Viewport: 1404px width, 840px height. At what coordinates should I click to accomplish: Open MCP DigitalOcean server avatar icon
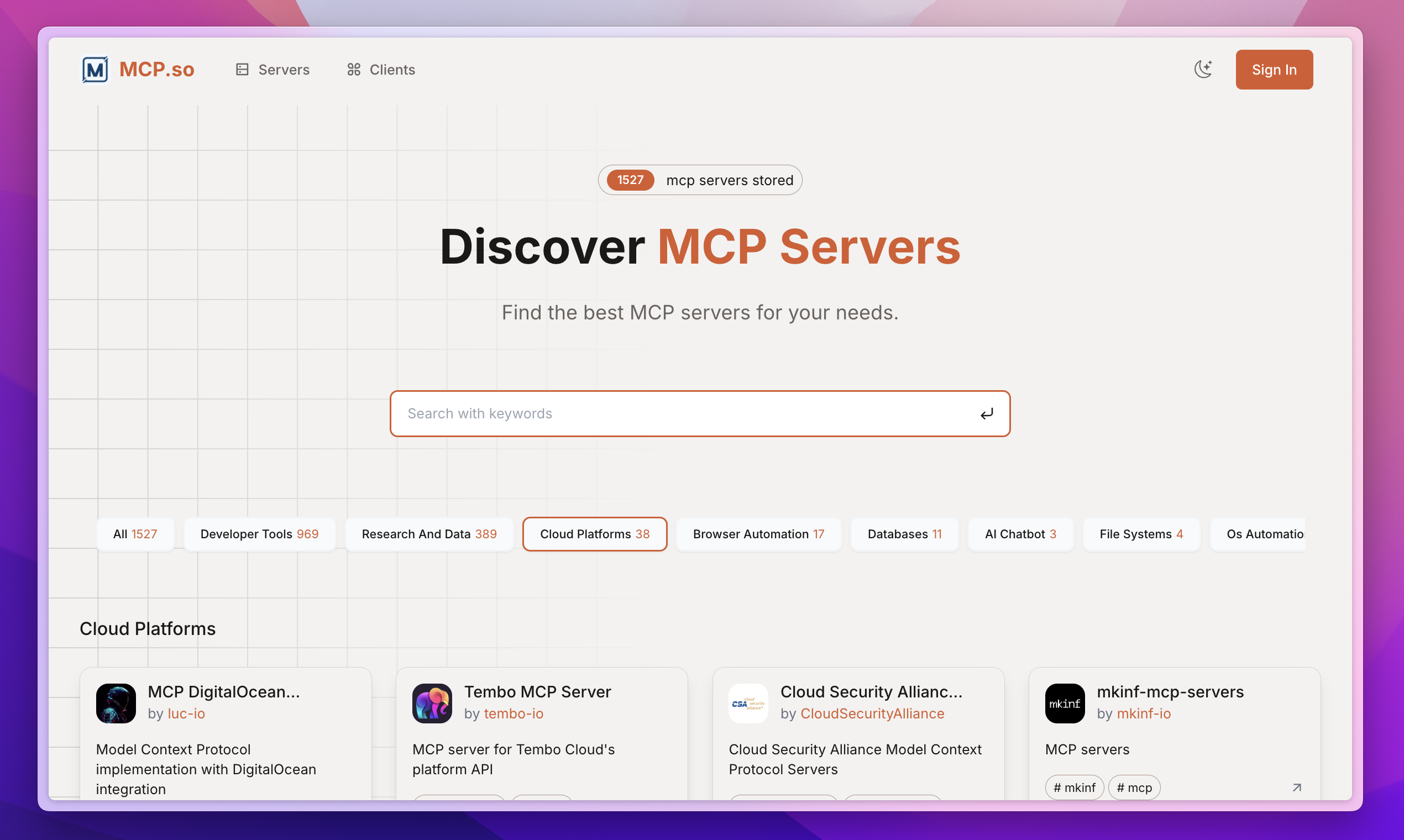pos(116,704)
